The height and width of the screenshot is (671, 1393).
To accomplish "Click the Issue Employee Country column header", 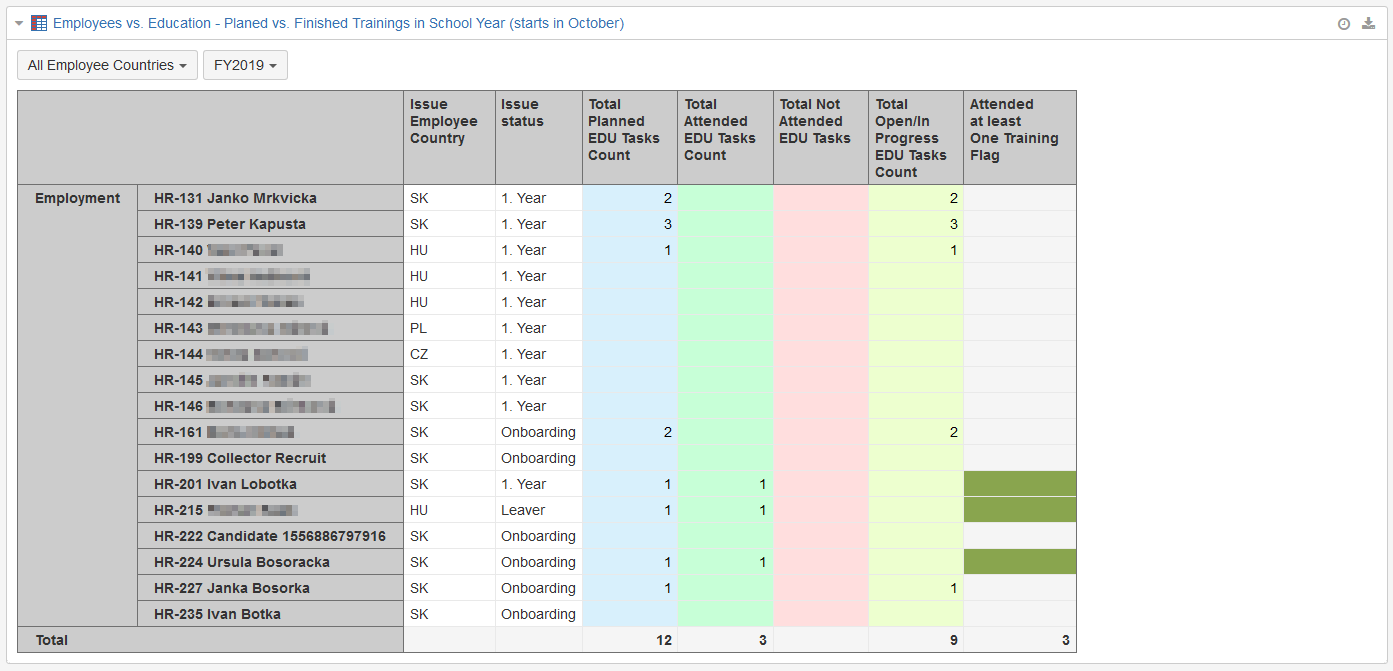I will 443,121.
